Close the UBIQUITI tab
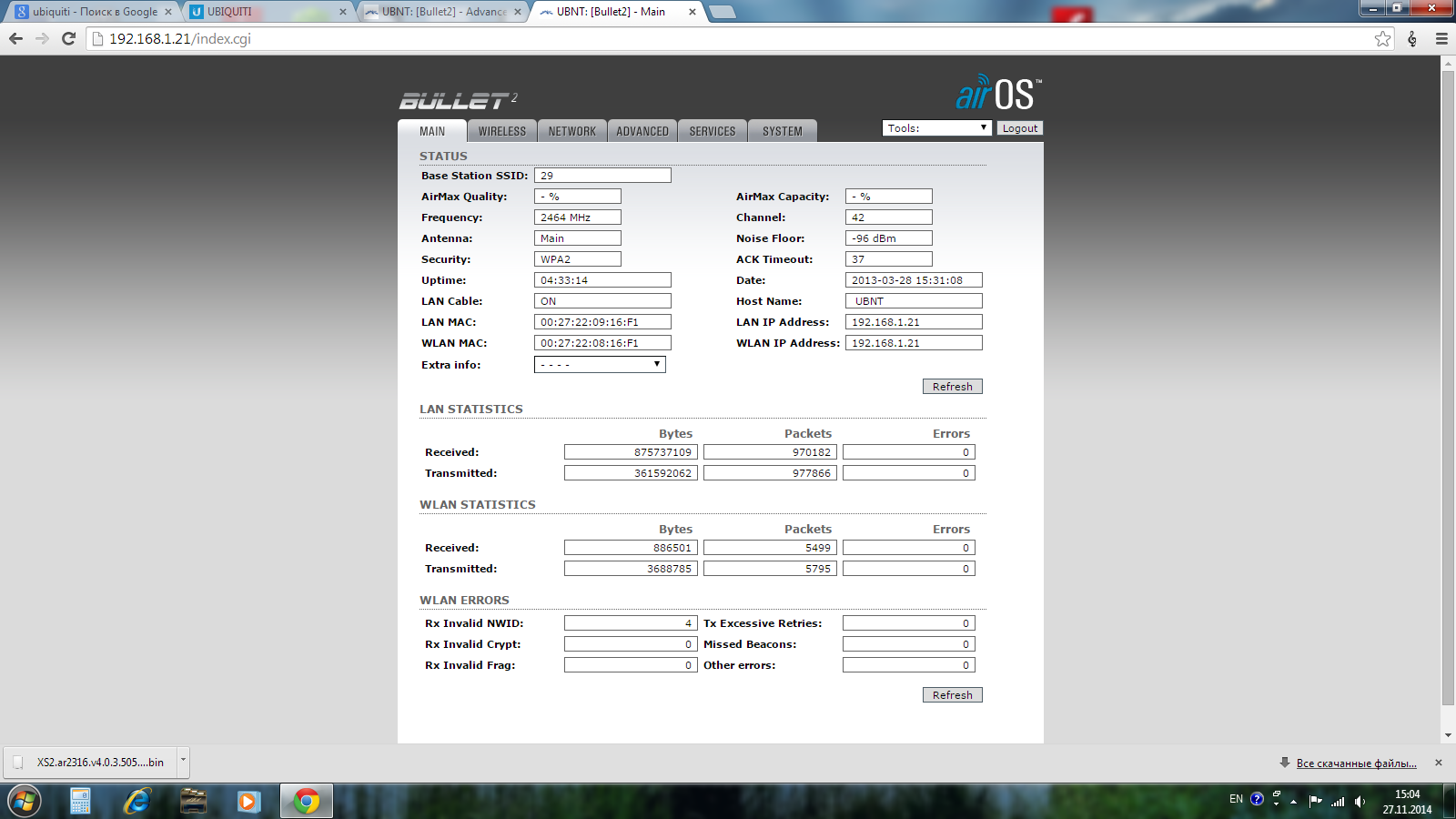This screenshot has width=1456, height=819. [342, 12]
